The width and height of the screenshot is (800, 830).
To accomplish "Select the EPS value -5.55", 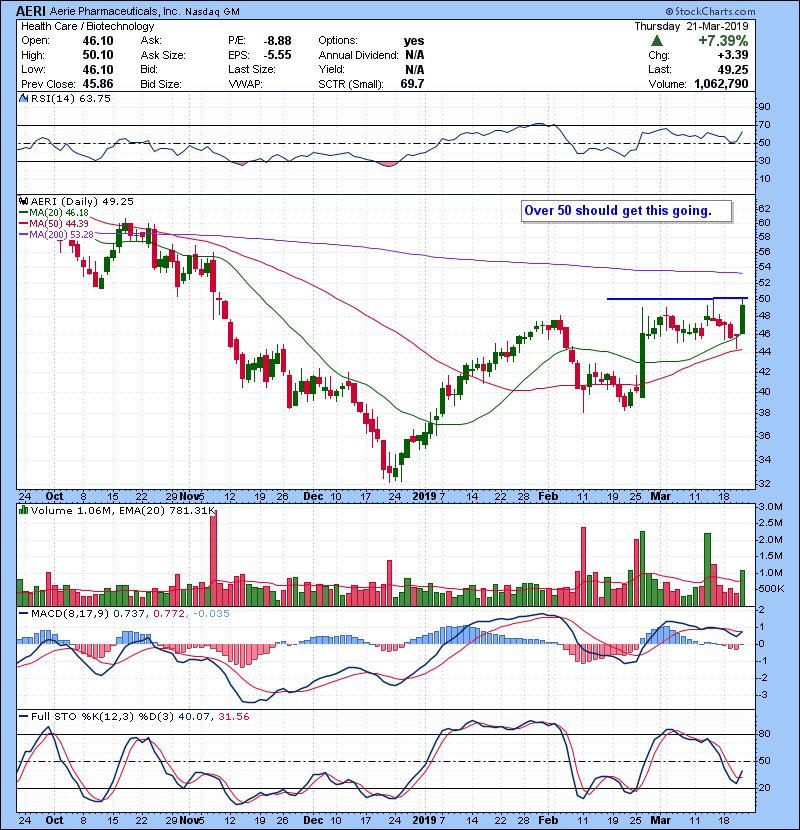I will pyautogui.click(x=277, y=55).
